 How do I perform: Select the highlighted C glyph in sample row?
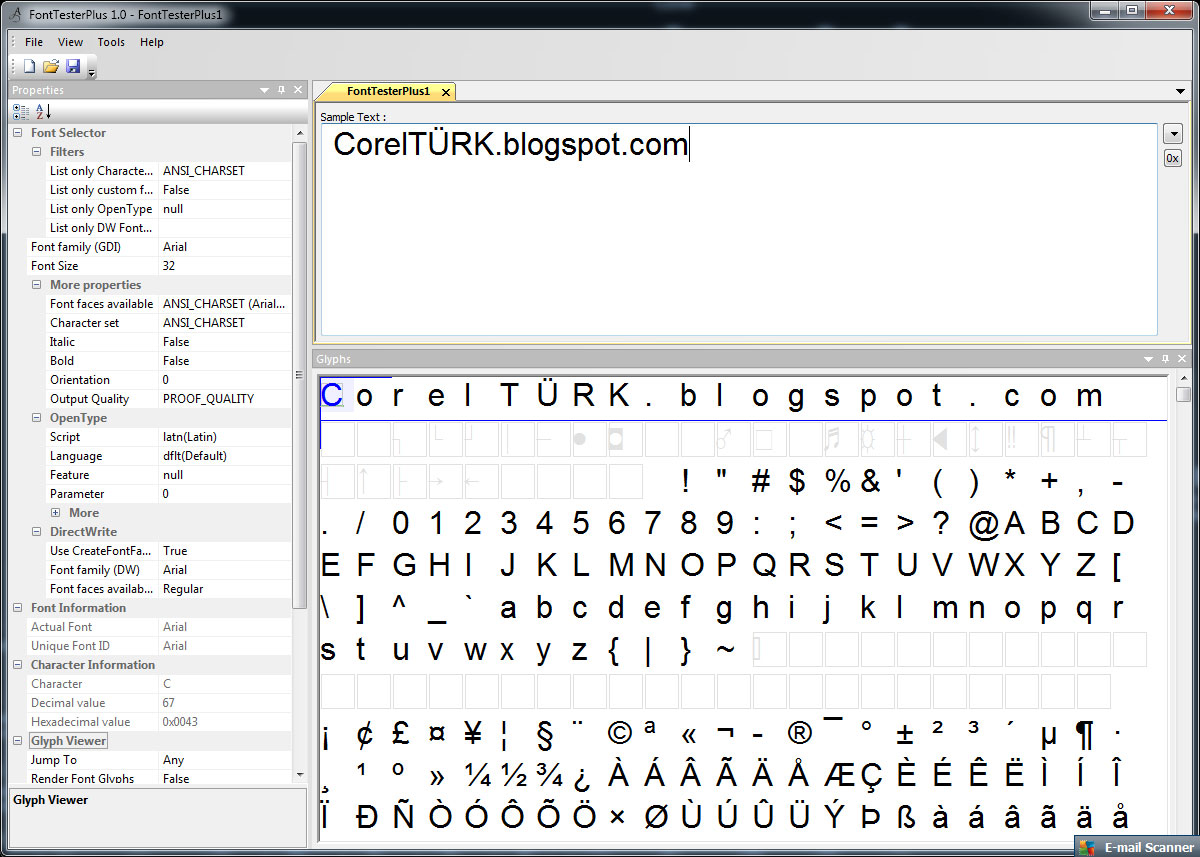pyautogui.click(x=332, y=395)
